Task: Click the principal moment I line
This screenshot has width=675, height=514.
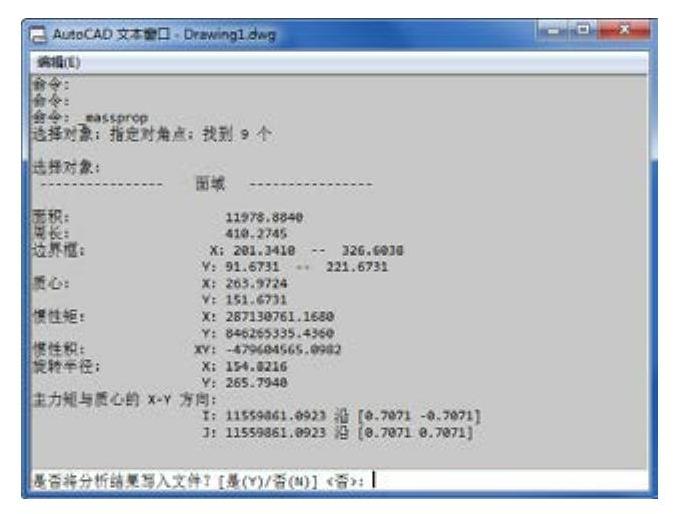Action: point(341,416)
